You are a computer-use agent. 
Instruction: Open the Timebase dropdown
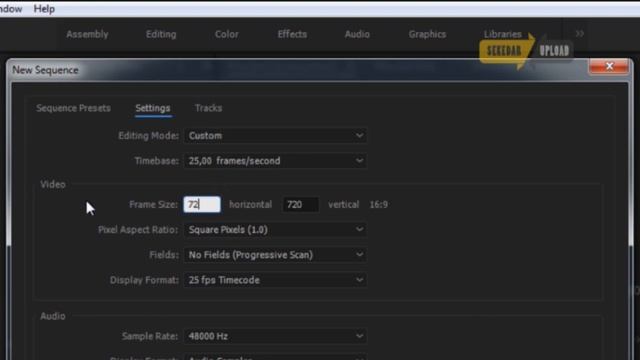tap(275, 161)
